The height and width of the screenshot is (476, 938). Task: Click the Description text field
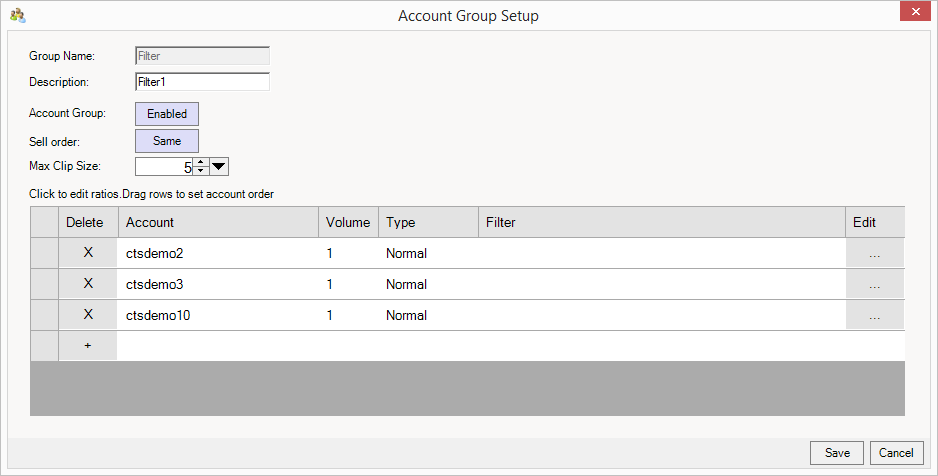click(x=202, y=82)
